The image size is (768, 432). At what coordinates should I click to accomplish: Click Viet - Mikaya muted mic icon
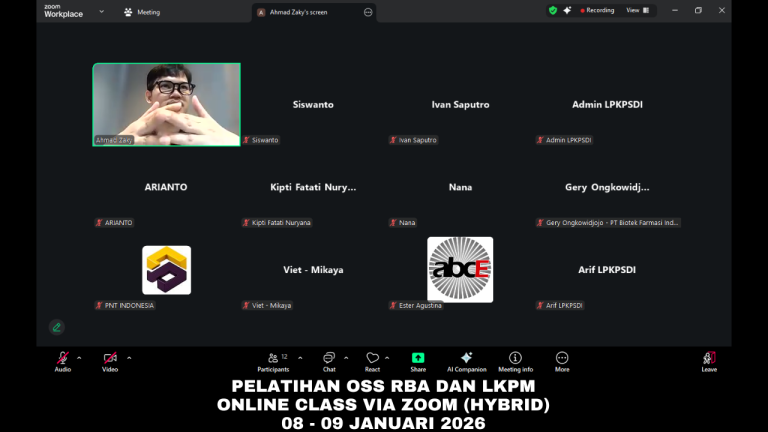point(246,306)
